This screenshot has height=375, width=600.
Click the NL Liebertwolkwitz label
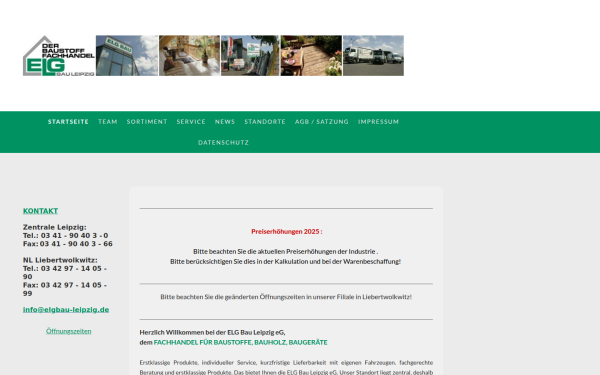point(60,260)
